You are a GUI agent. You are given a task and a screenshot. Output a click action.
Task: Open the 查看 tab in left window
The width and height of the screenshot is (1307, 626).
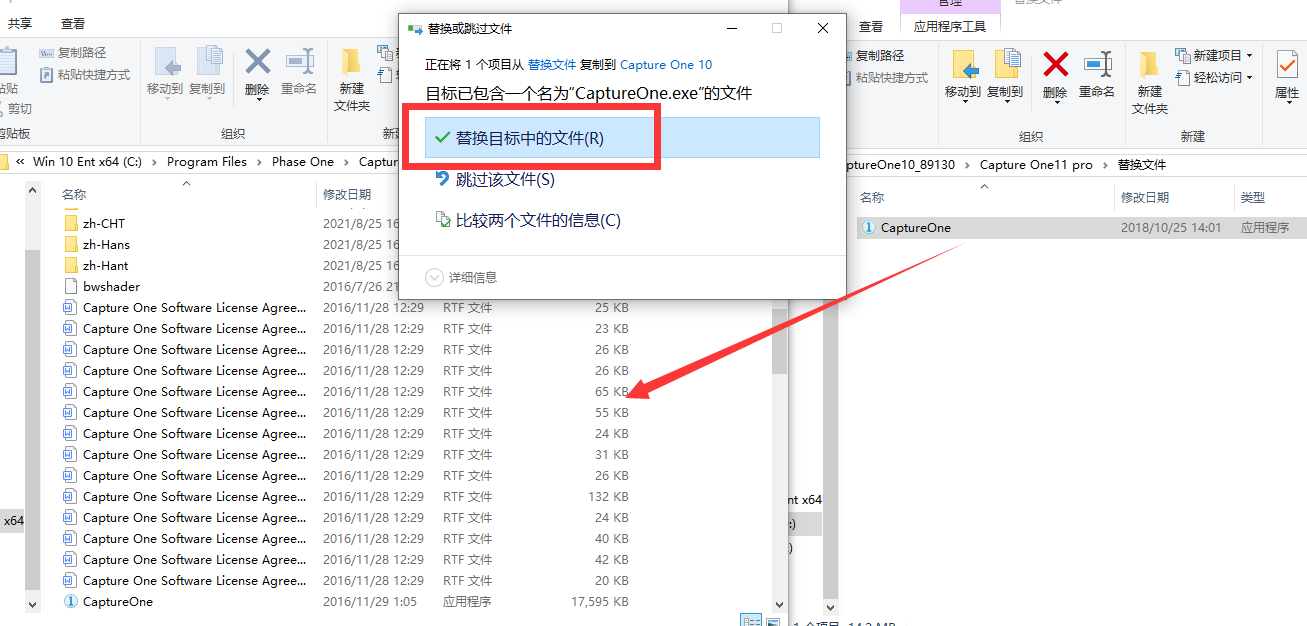point(73,23)
